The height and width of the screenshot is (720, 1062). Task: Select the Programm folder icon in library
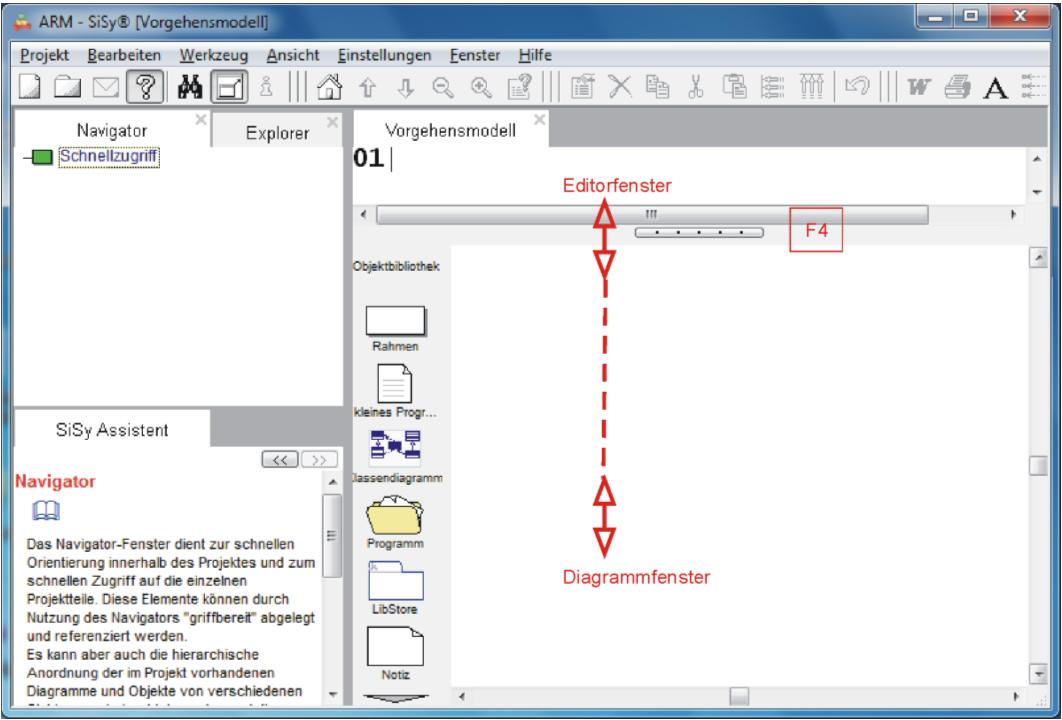pos(398,515)
